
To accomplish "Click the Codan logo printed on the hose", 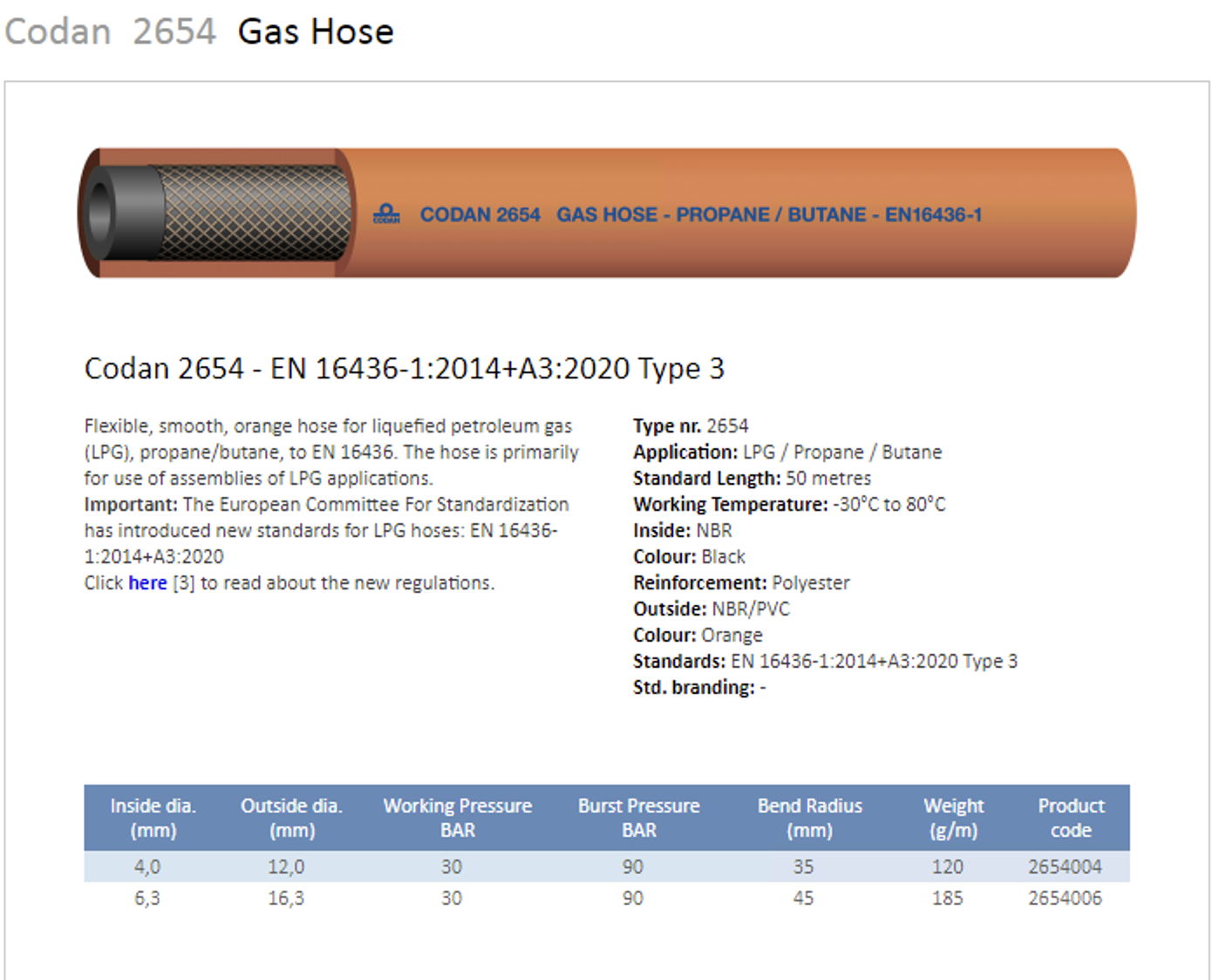I will (386, 214).
